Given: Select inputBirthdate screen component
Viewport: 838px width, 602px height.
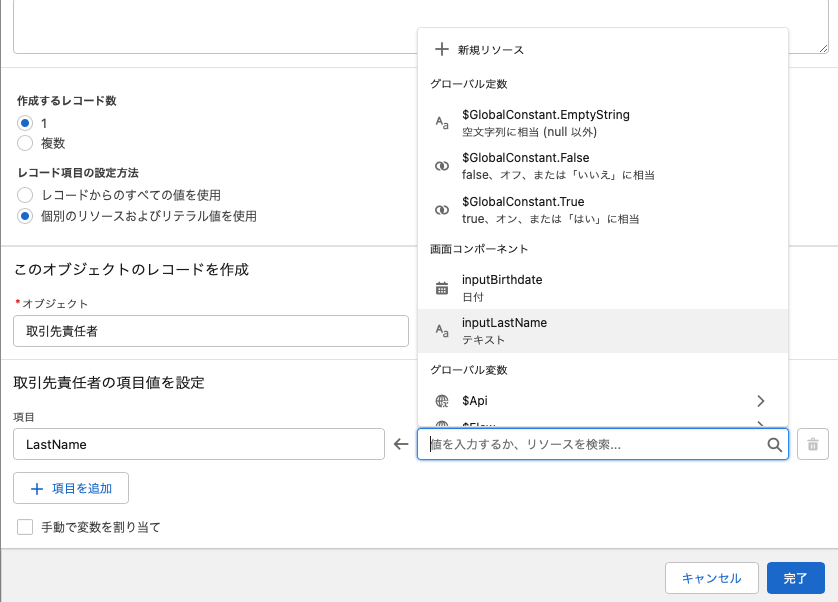Looking at the screenshot, I should tap(602, 288).
